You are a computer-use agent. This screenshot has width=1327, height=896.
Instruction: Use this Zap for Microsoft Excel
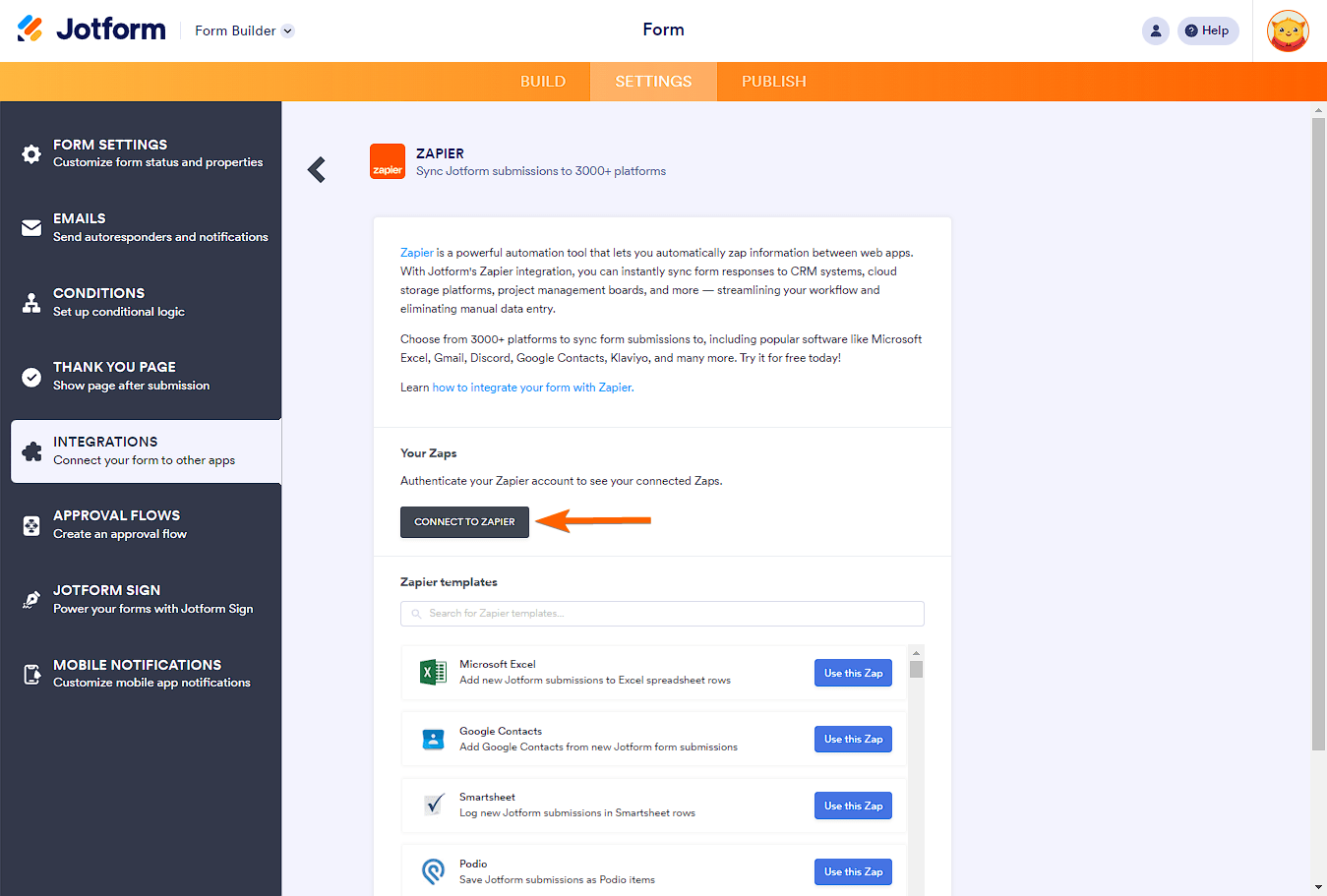click(x=853, y=673)
